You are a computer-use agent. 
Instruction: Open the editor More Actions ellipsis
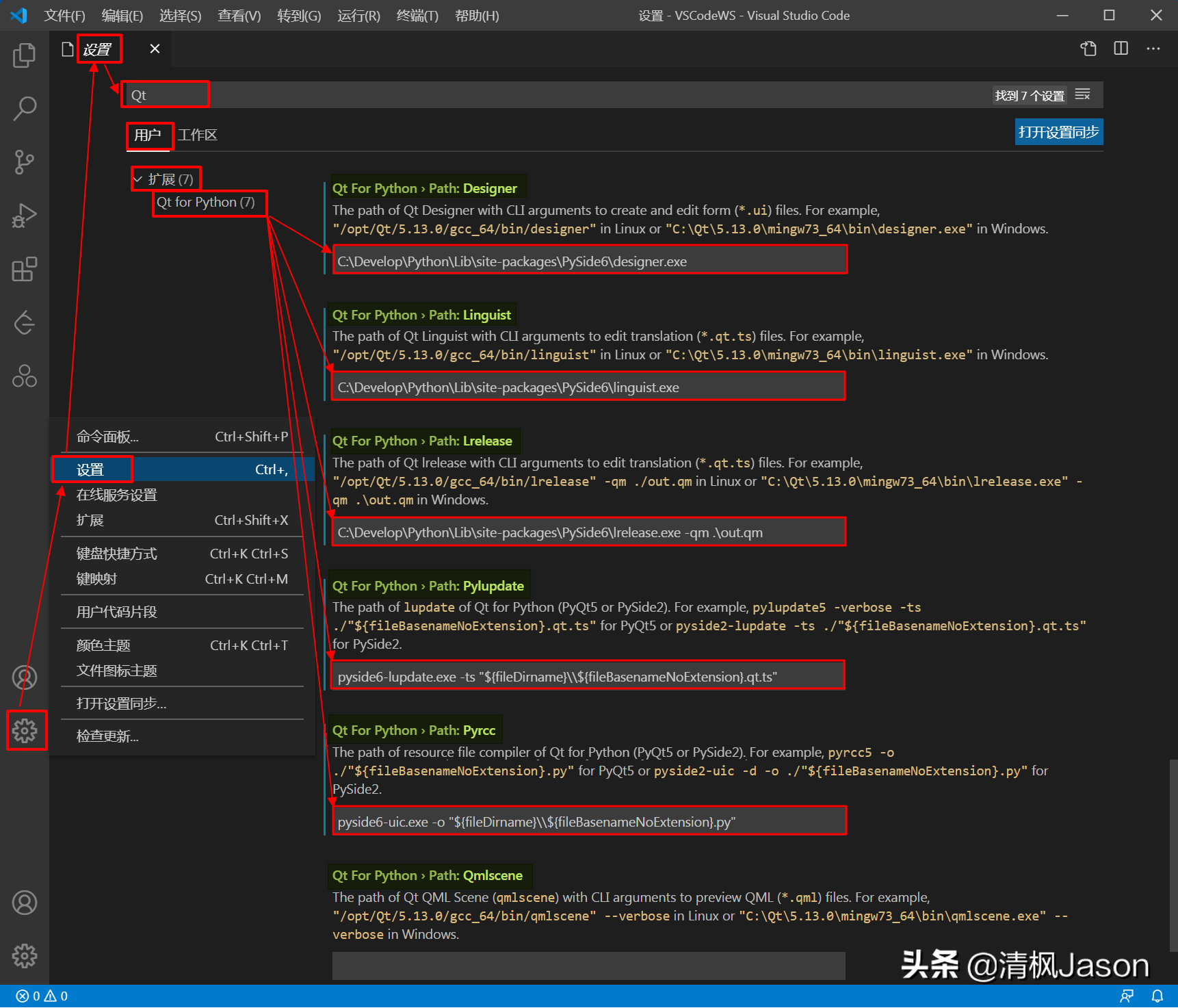pos(1153,49)
